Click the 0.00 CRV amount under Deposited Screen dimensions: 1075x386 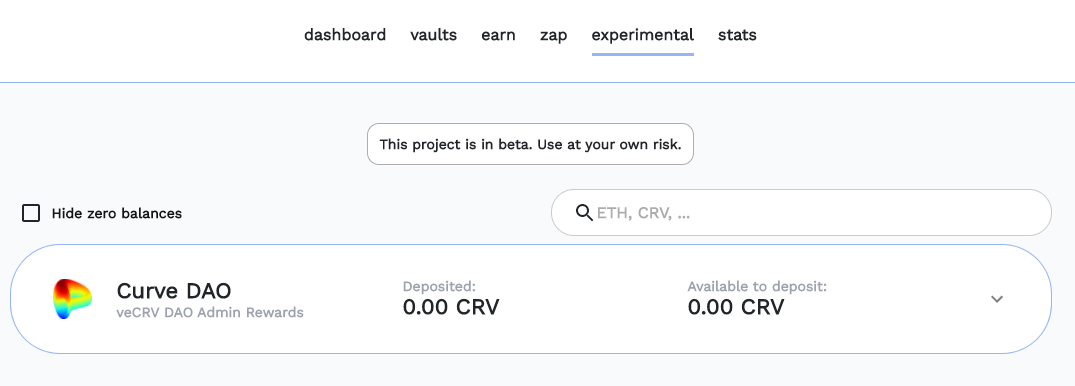(x=450, y=307)
